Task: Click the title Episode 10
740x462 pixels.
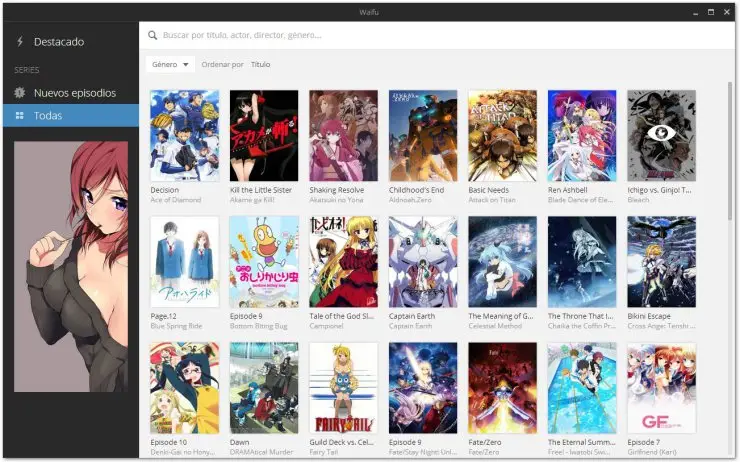Action: 168,442
